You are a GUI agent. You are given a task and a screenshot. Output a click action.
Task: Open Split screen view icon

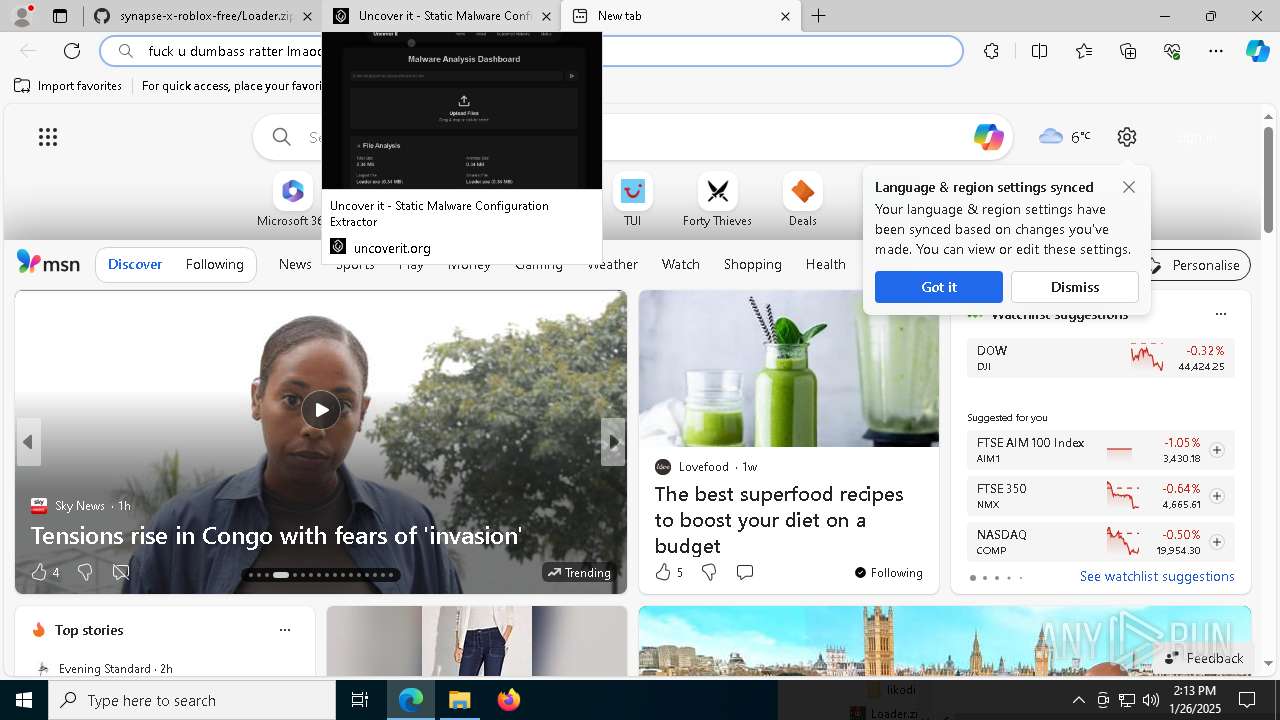(x=1039, y=51)
